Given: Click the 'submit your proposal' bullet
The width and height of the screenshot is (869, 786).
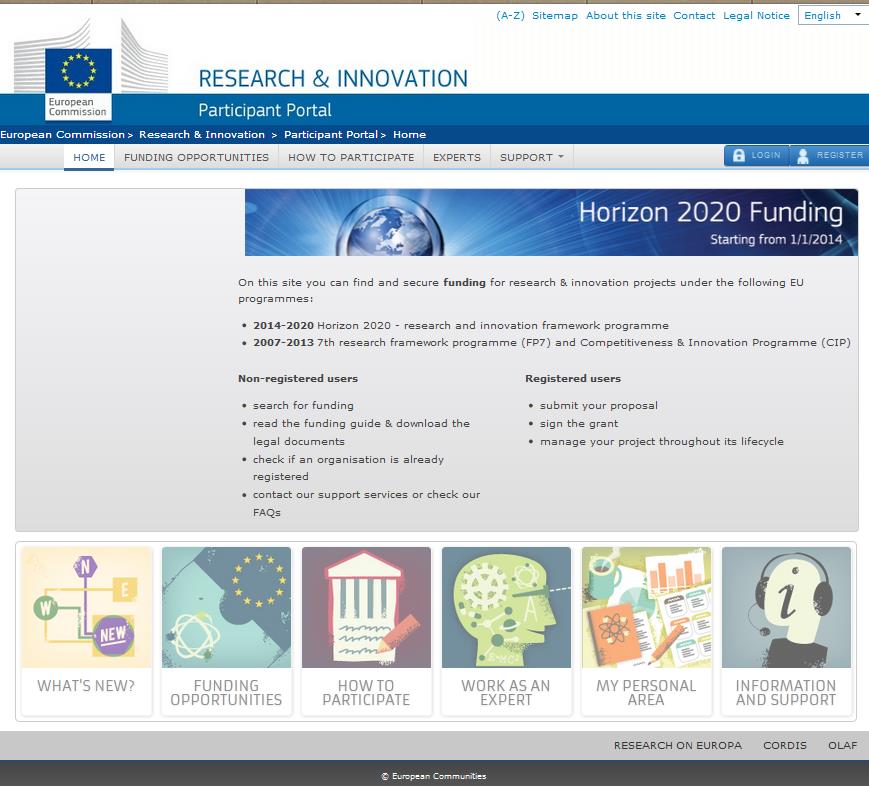Looking at the screenshot, I should tap(599, 406).
